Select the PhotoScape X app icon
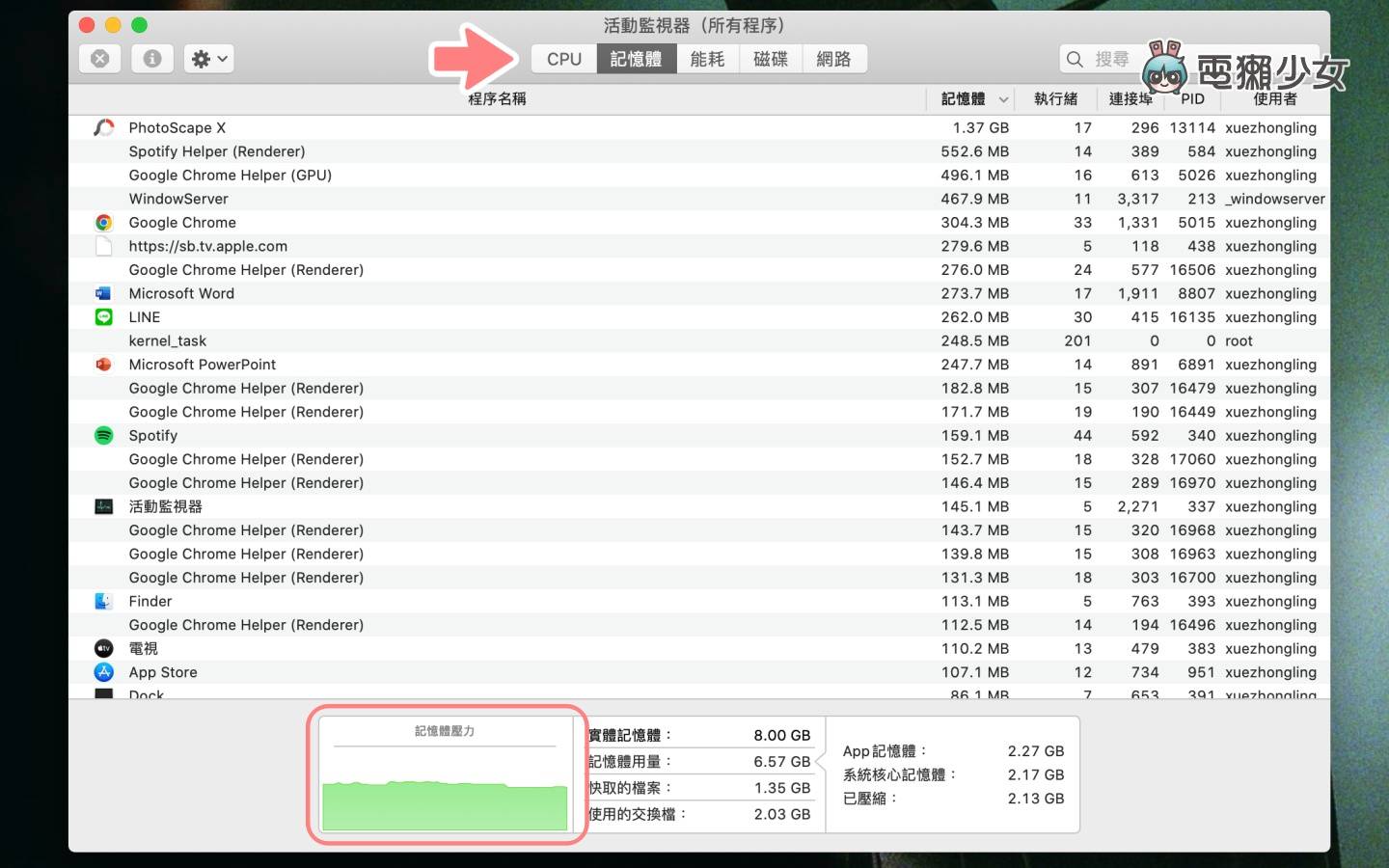The height and width of the screenshot is (868, 1389). 103,127
